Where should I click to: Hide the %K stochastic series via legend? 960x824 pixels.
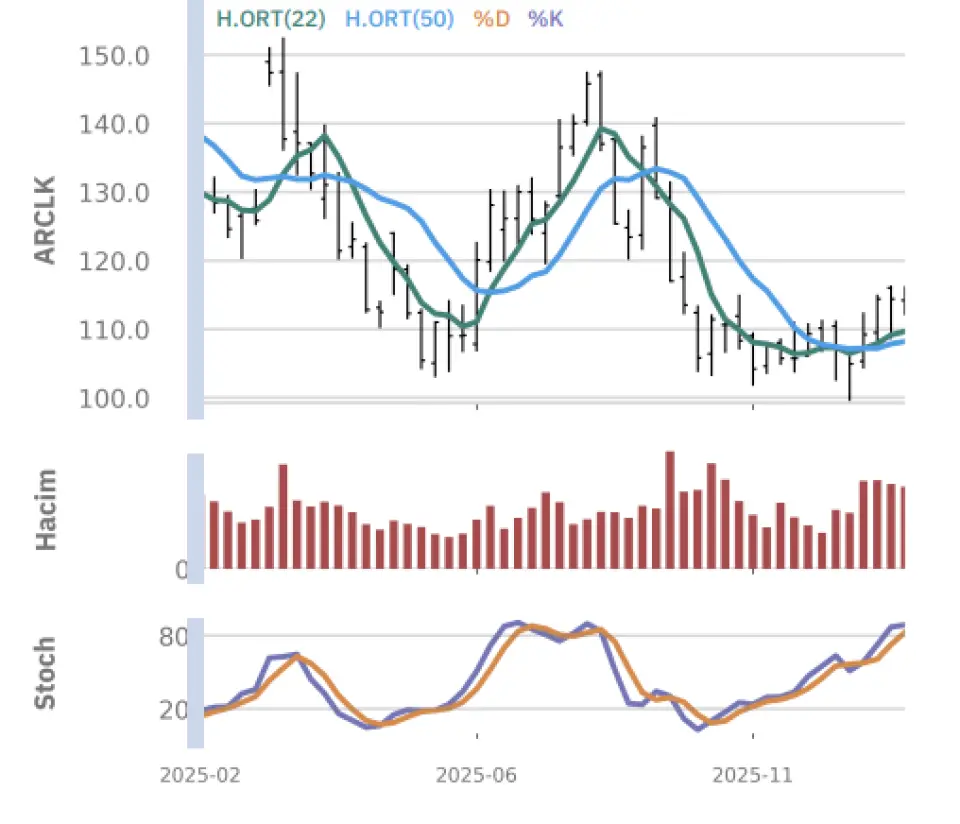[x=545, y=18]
